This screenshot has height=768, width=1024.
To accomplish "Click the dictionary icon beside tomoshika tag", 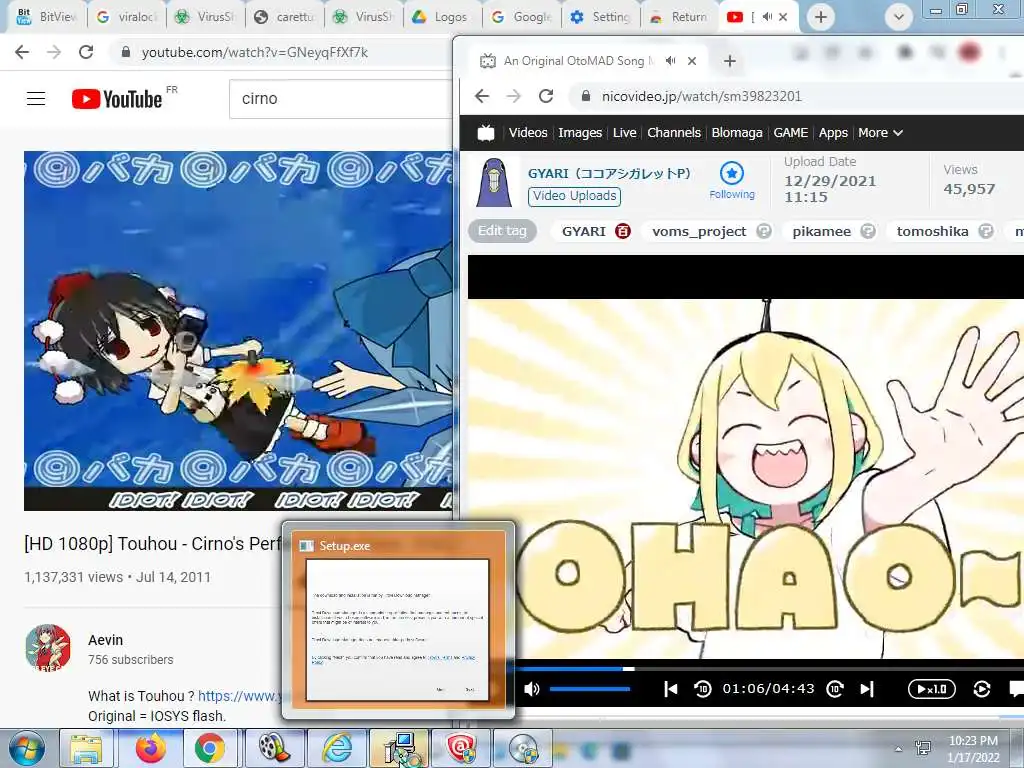I will click(x=985, y=231).
